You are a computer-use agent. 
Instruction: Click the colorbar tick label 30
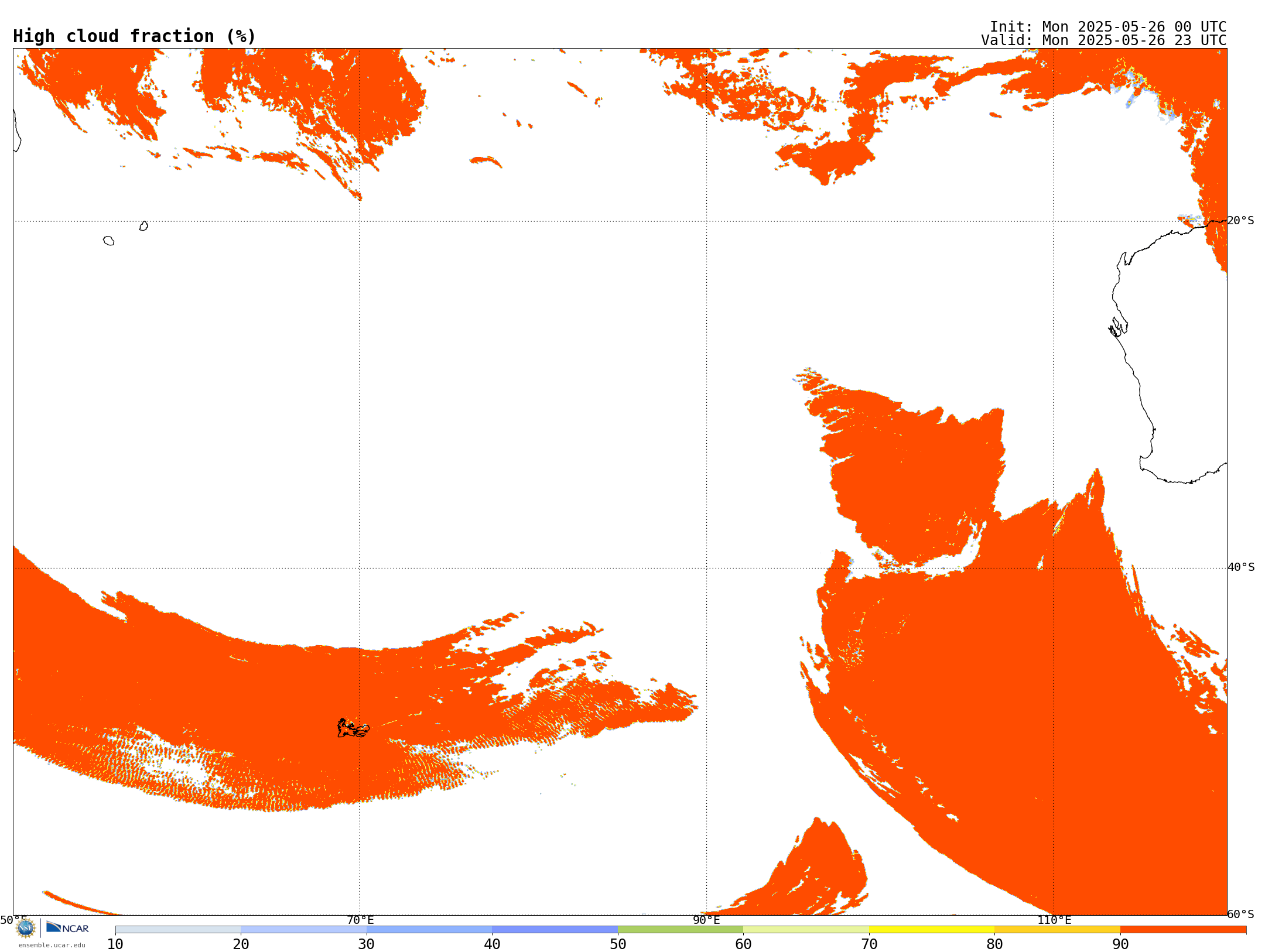click(367, 944)
